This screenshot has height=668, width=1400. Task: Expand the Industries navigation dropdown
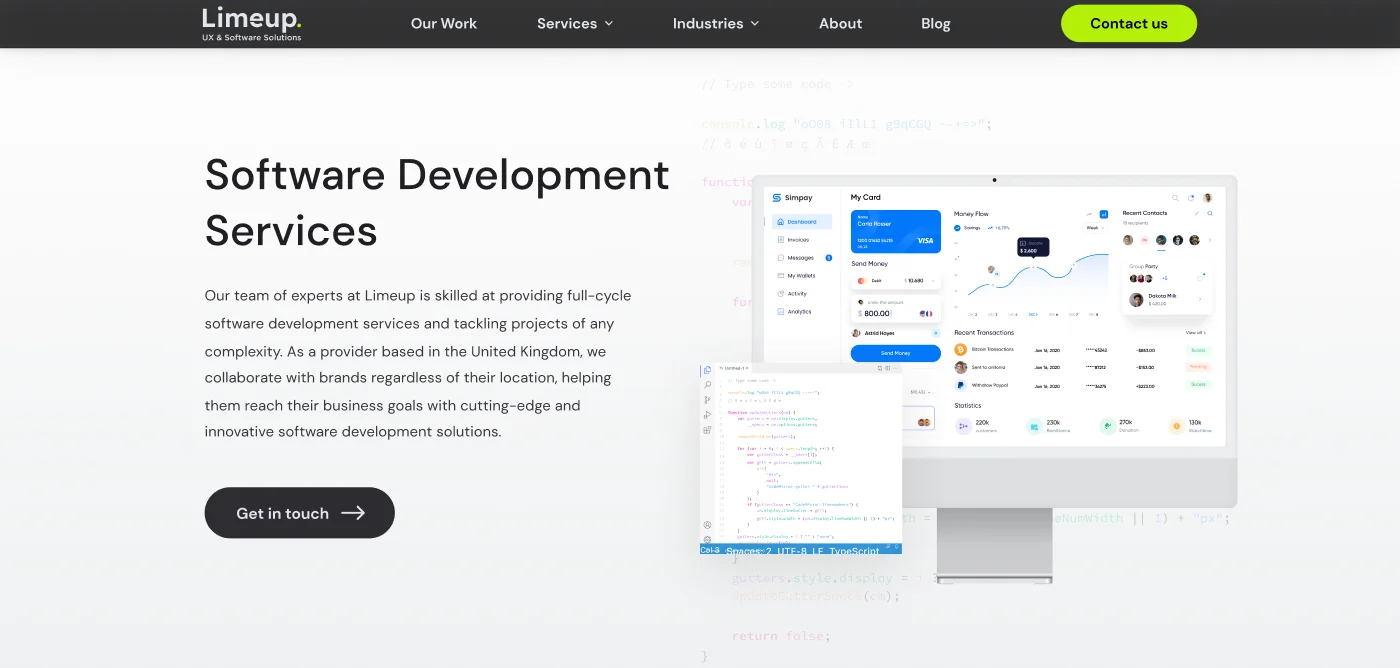click(716, 23)
